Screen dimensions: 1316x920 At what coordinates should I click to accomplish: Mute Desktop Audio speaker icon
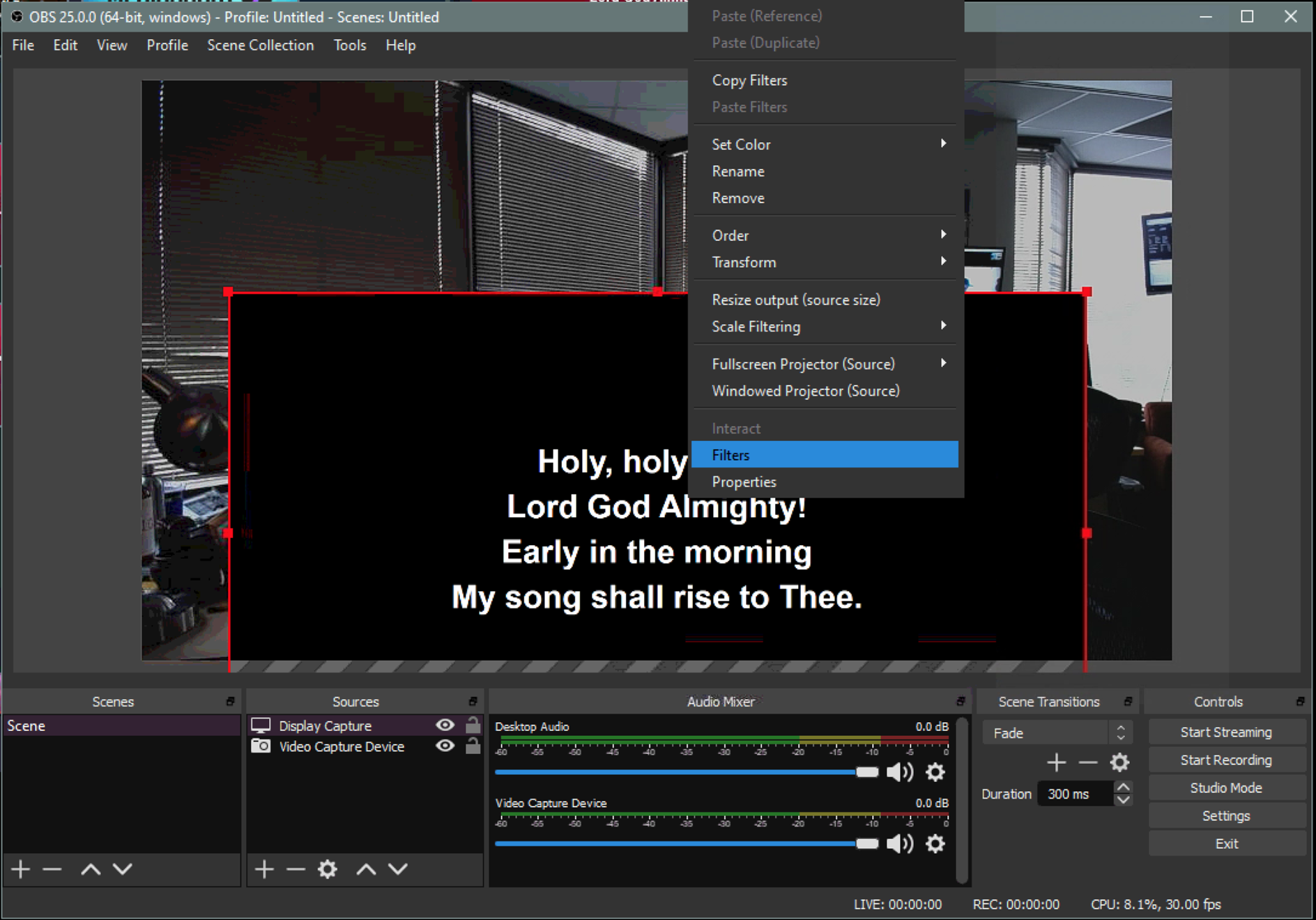[899, 772]
